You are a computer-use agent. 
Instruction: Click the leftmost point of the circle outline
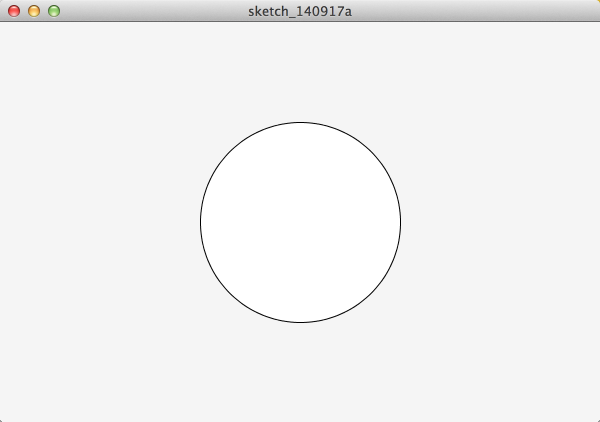(201, 222)
